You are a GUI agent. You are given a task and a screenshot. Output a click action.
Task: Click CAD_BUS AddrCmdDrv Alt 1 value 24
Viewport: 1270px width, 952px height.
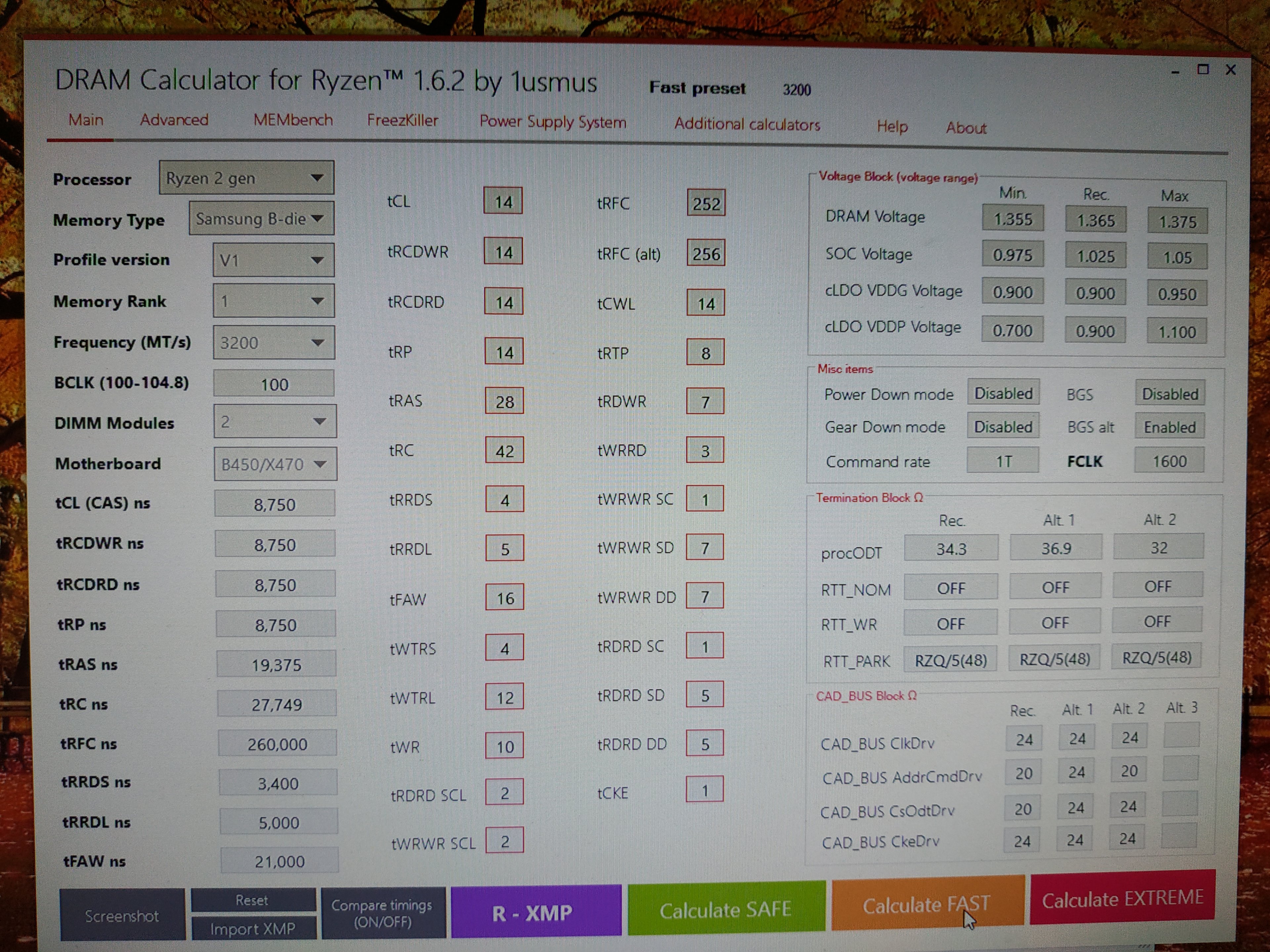click(1076, 772)
